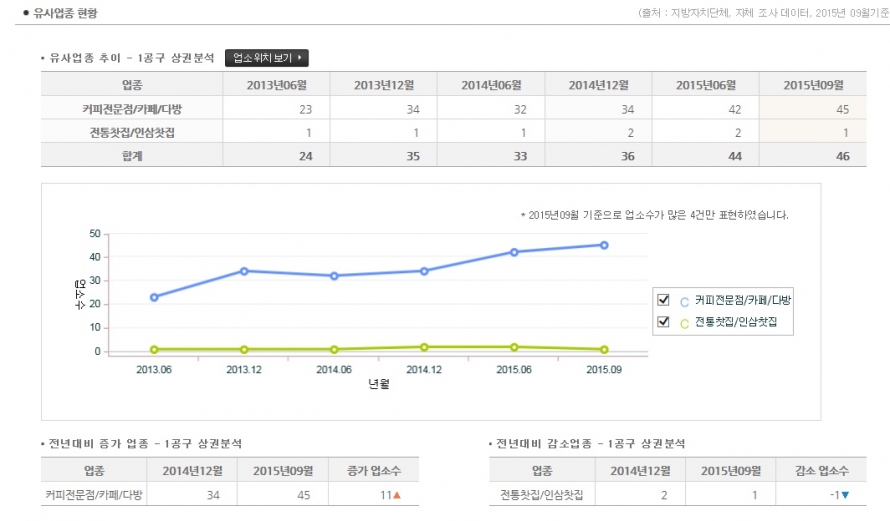Screen dimensions: 890x521
Task: Click the green circle legend marker
Action: coord(685,323)
